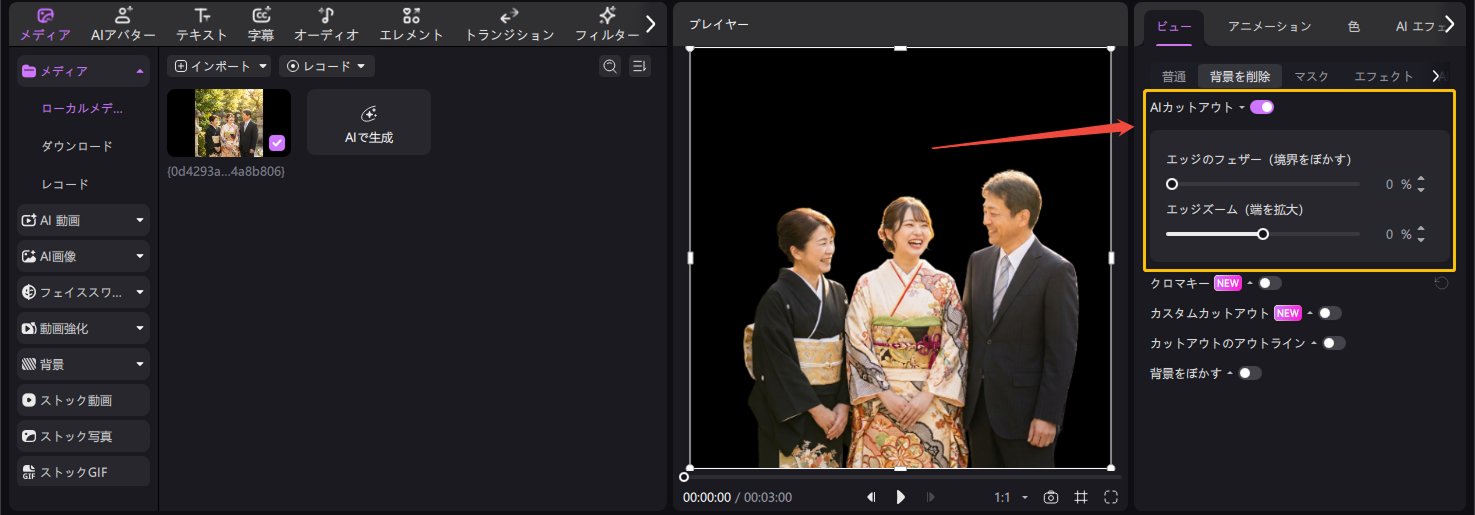
Task: Open the メディア tab in top toolbar
Action: point(45,24)
